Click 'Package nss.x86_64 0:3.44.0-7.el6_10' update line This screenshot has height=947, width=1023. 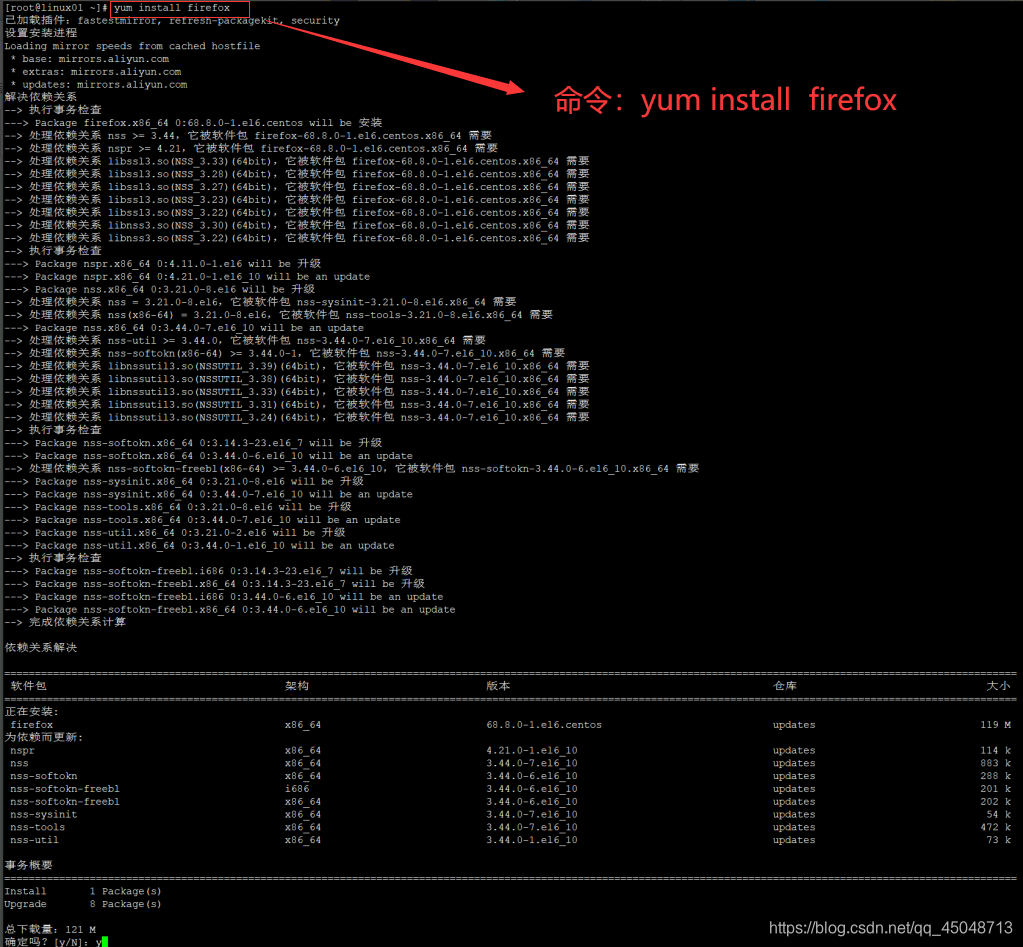(184, 328)
